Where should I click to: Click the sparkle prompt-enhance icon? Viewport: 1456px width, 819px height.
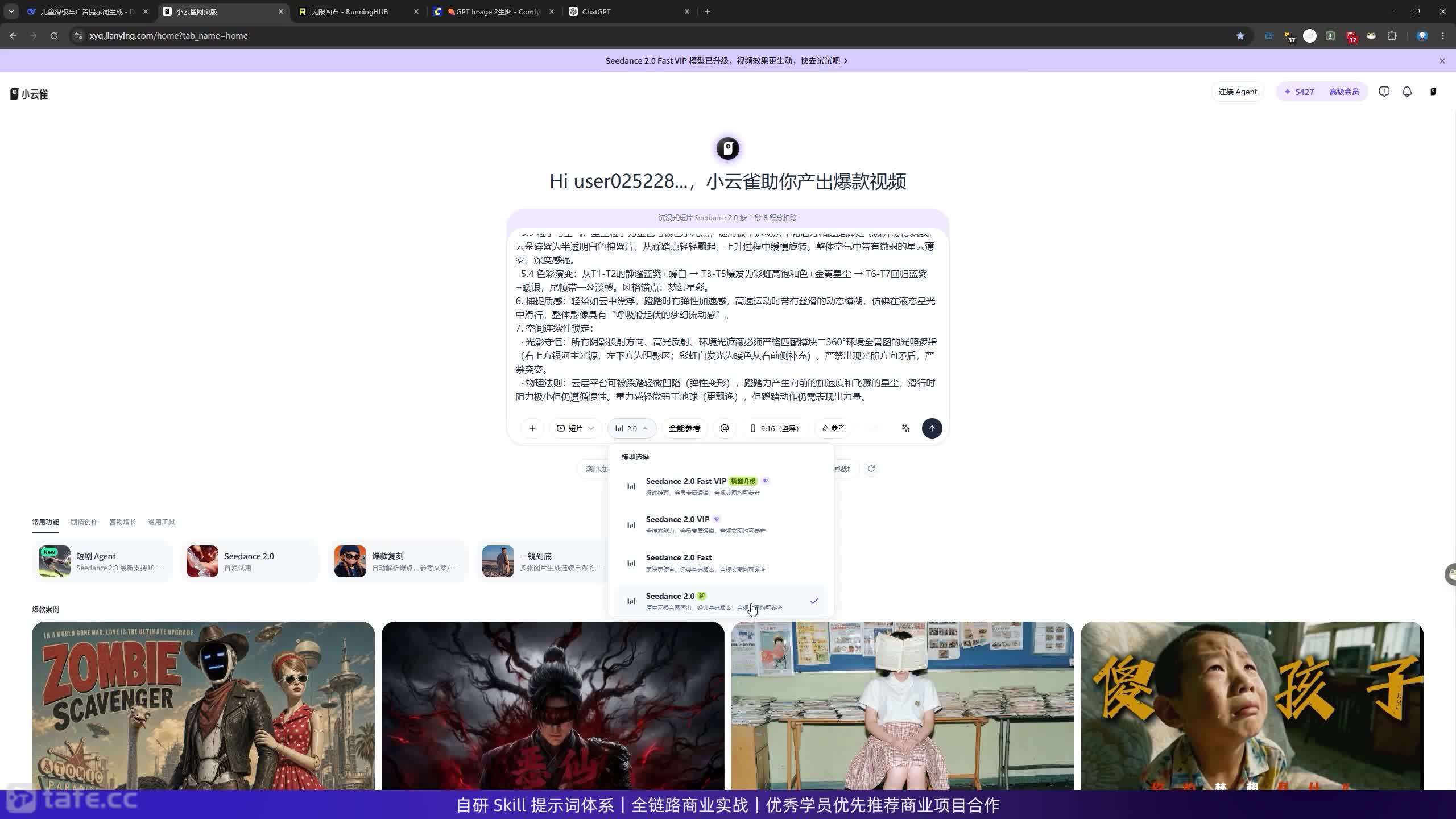point(906,428)
